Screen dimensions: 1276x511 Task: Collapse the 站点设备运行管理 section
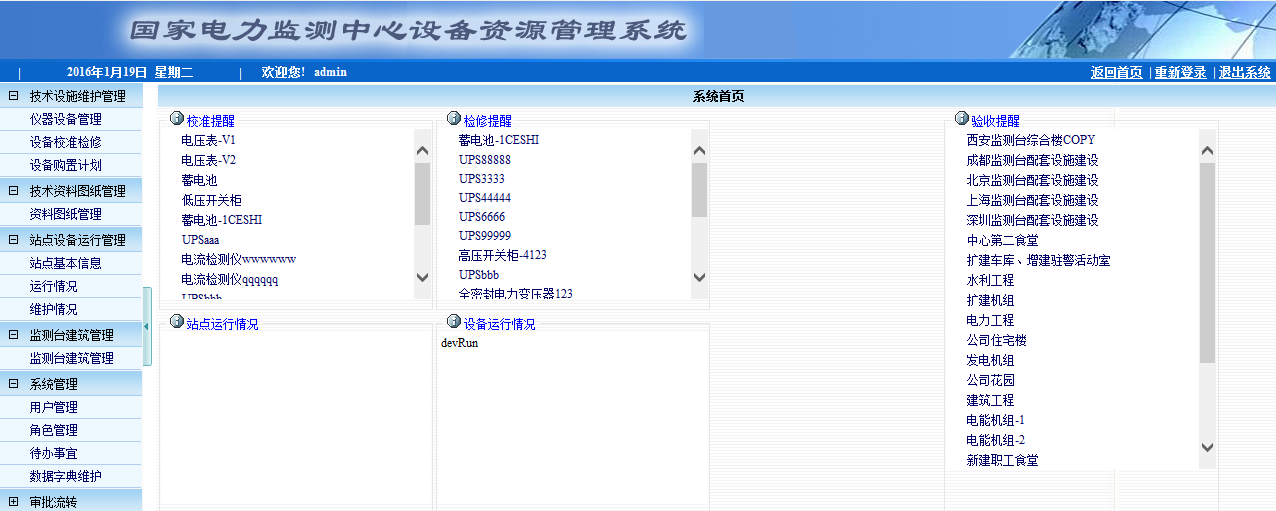pos(14,240)
